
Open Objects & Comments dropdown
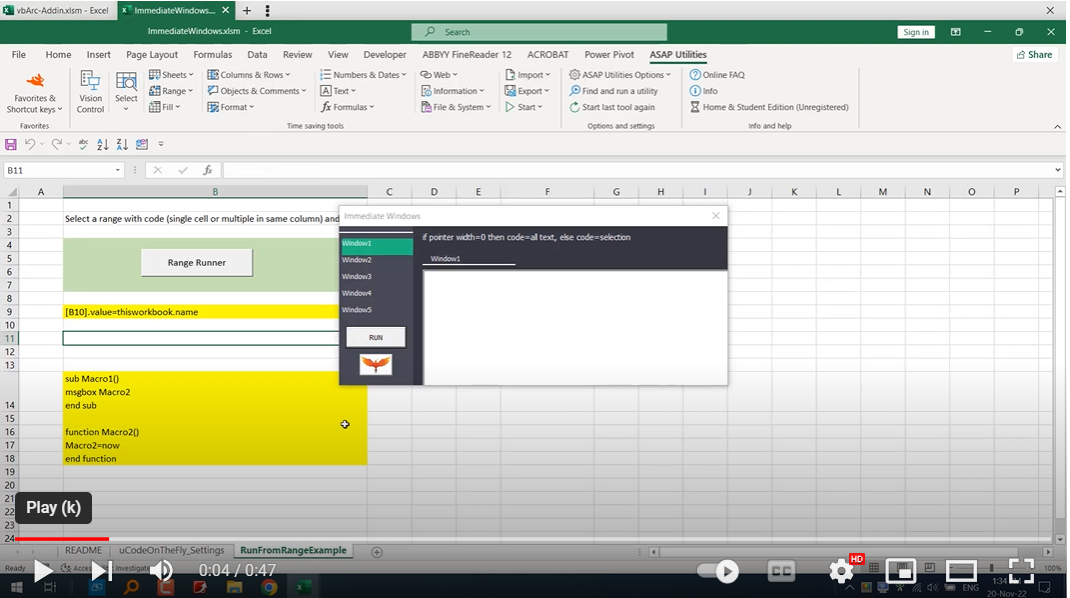(257, 91)
